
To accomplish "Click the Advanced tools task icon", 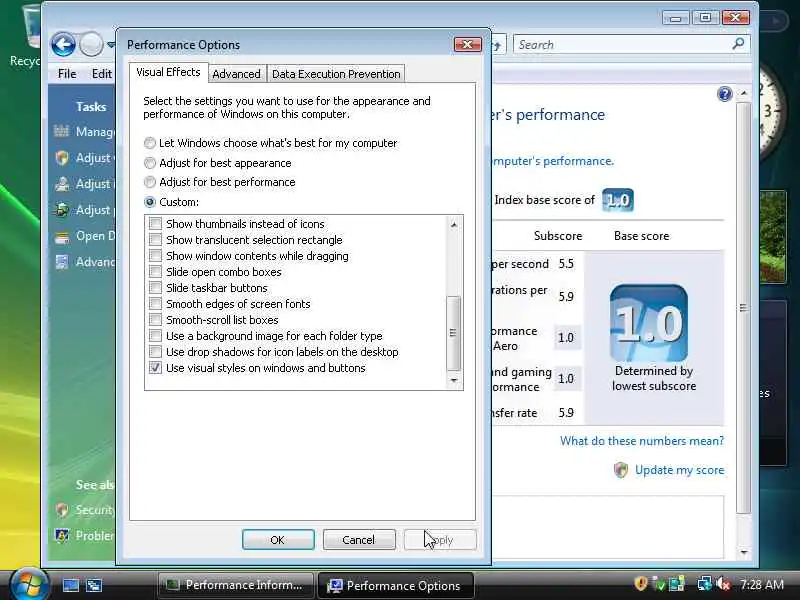I will [x=62, y=262].
